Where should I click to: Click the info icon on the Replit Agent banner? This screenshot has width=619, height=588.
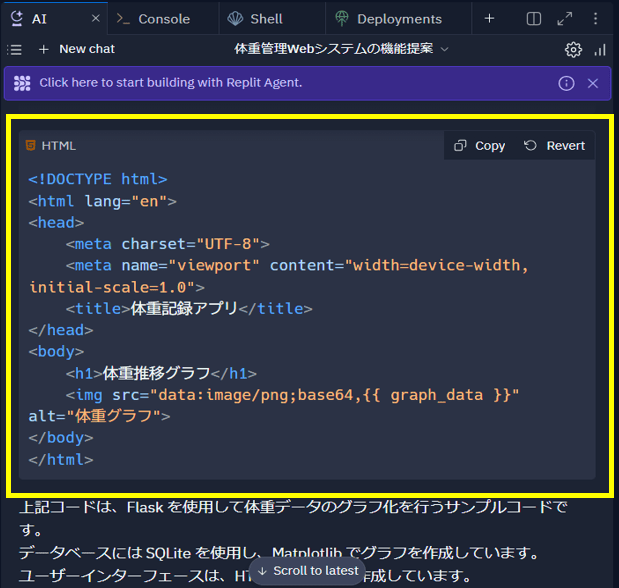tap(566, 83)
